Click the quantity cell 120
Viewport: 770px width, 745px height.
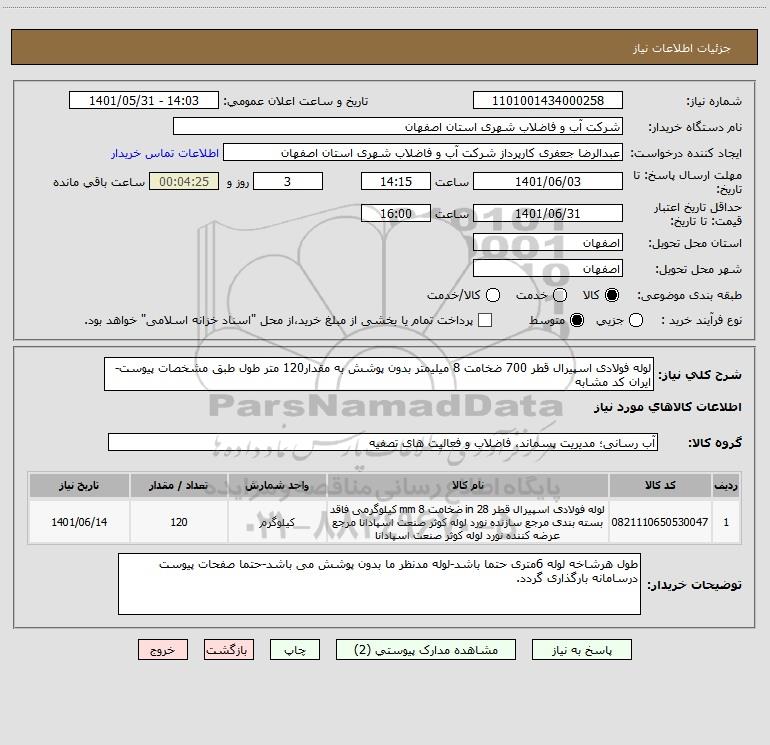(179, 522)
